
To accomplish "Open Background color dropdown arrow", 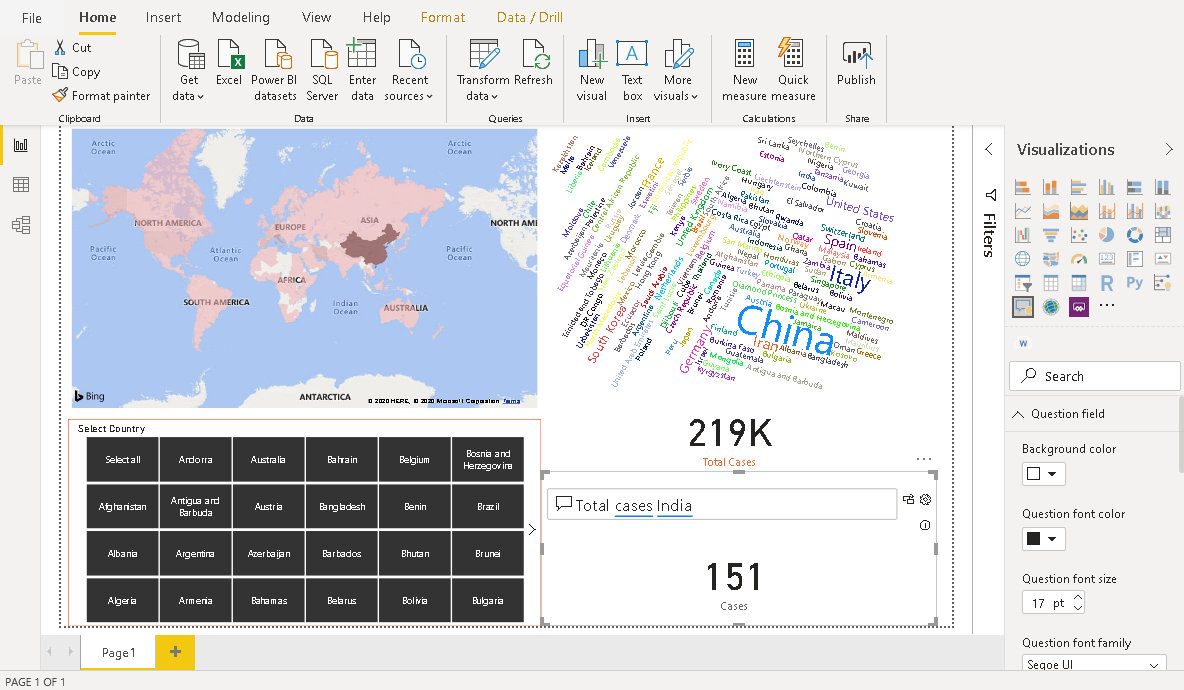I will click(1053, 474).
